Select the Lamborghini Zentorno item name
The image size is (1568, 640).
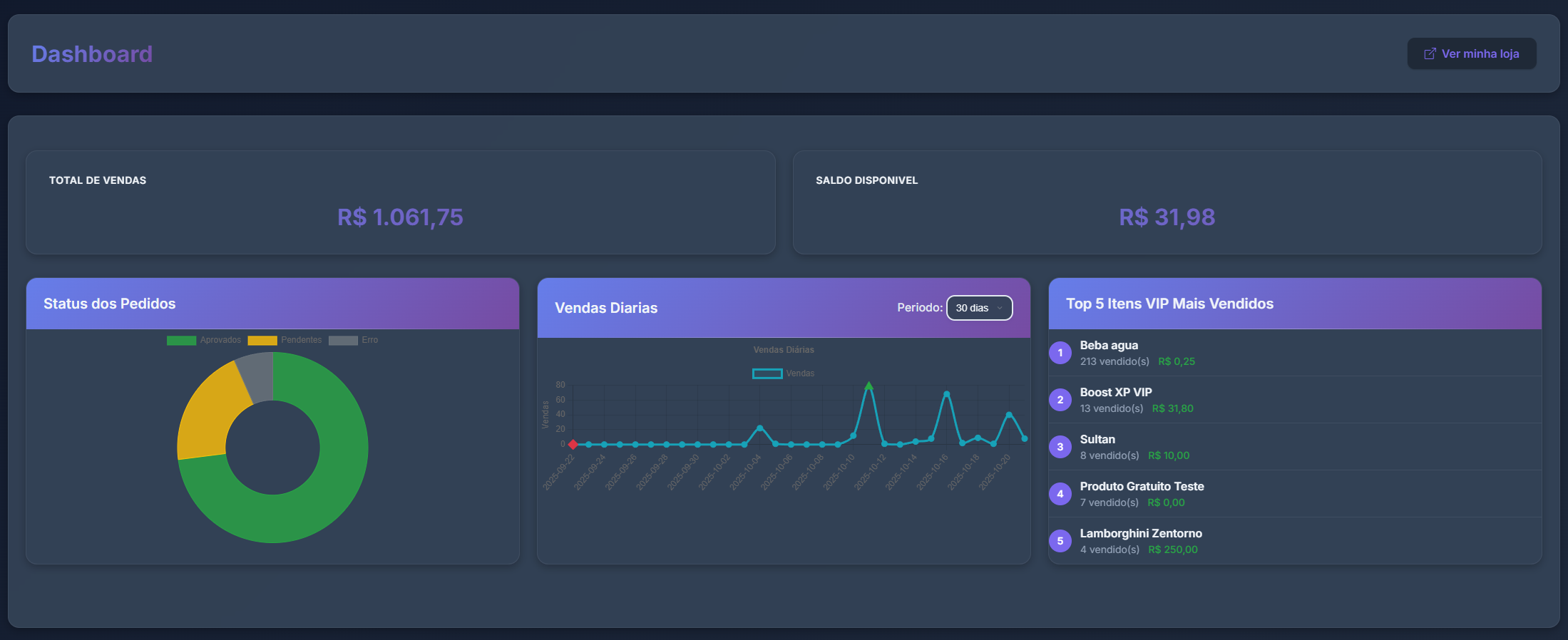[x=1140, y=534]
